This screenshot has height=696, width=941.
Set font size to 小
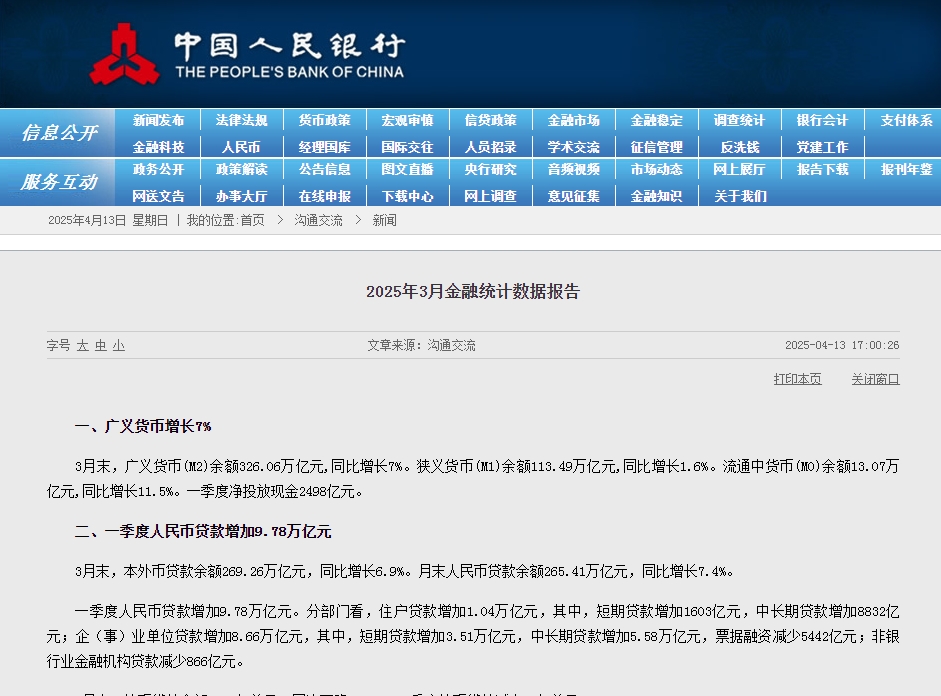[117, 345]
